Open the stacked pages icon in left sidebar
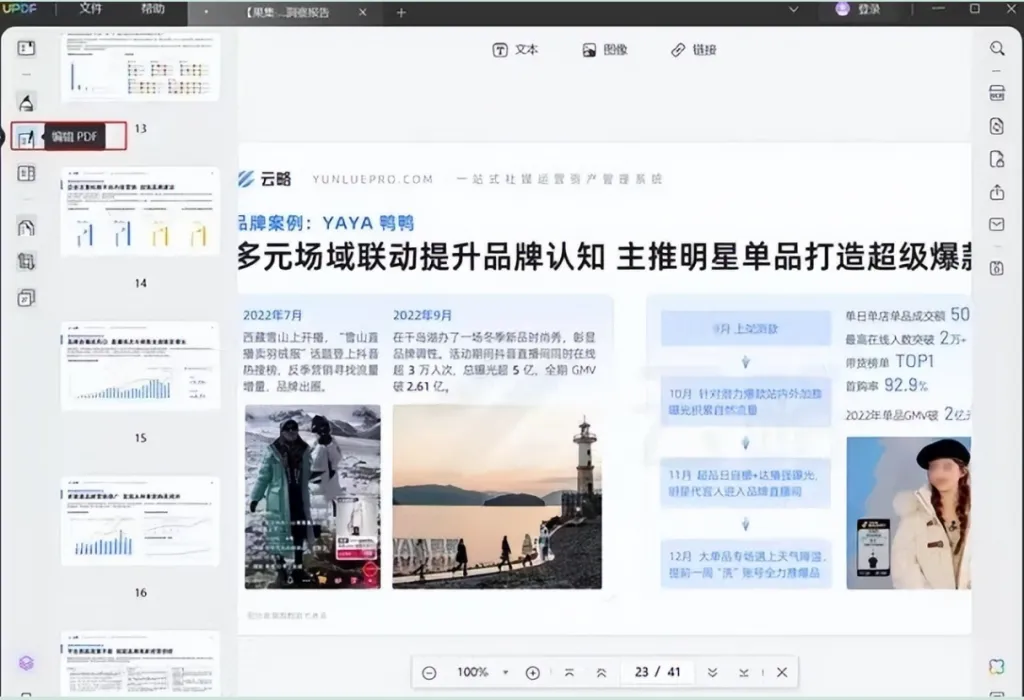The height and width of the screenshot is (700, 1024). tap(26, 298)
